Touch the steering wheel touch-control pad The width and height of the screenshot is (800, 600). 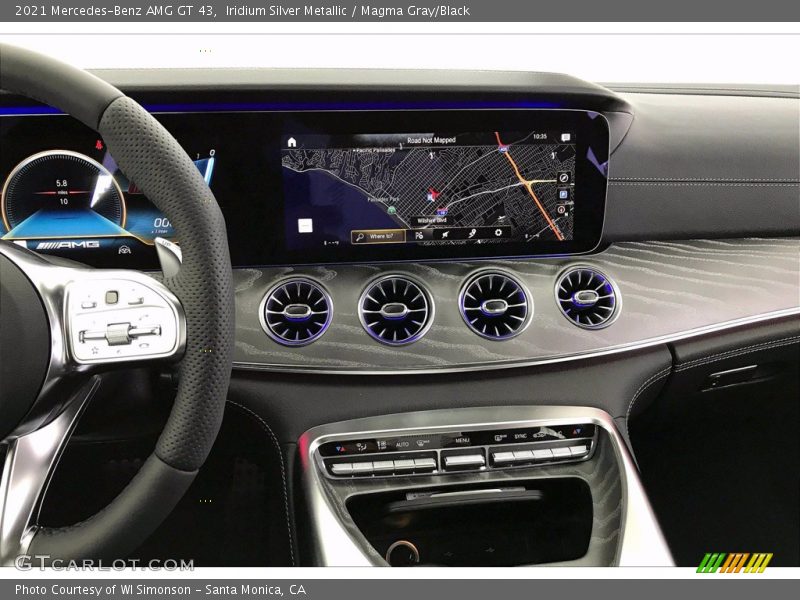[x=112, y=297]
